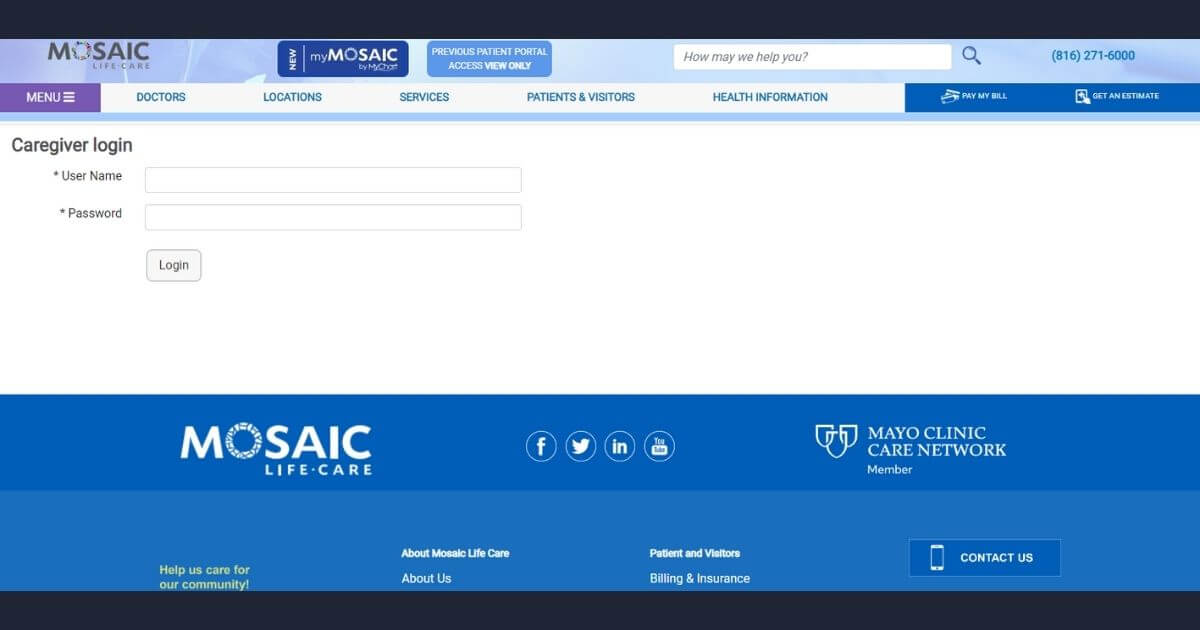
Task: Click the 'Patient and Visitors' footer heading
Action: tap(695, 553)
